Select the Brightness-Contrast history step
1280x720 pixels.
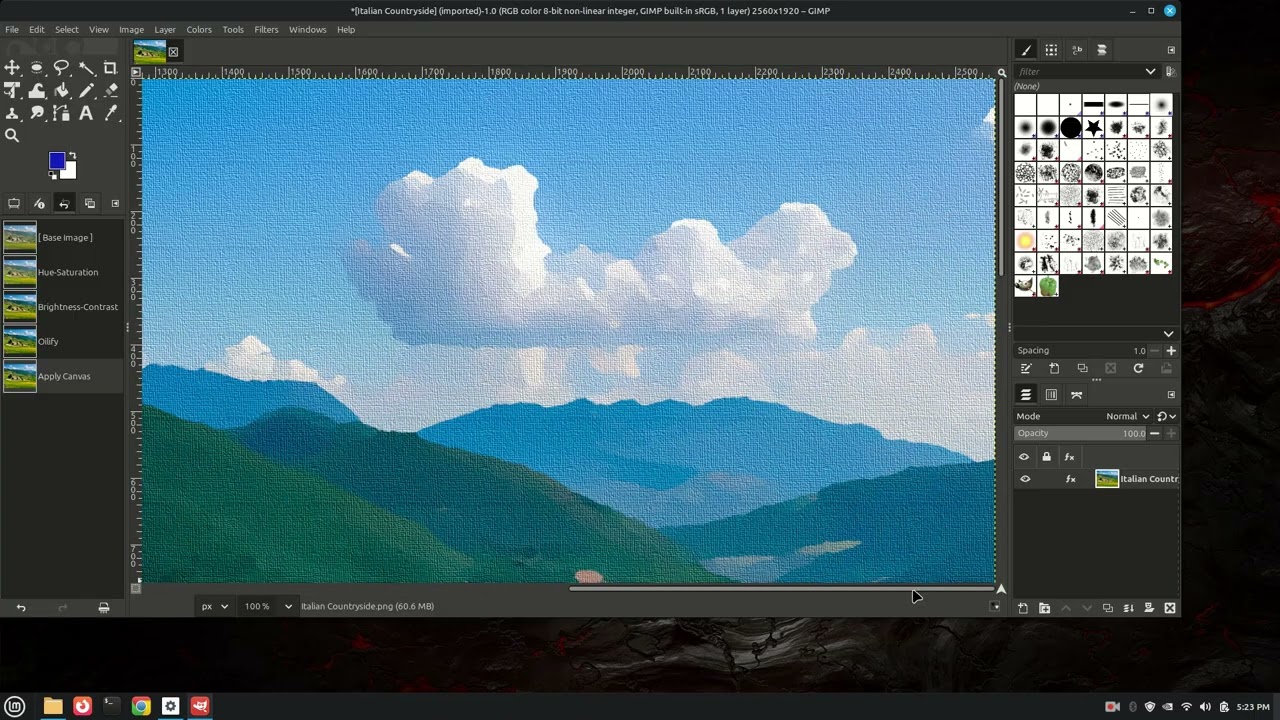(x=62, y=307)
